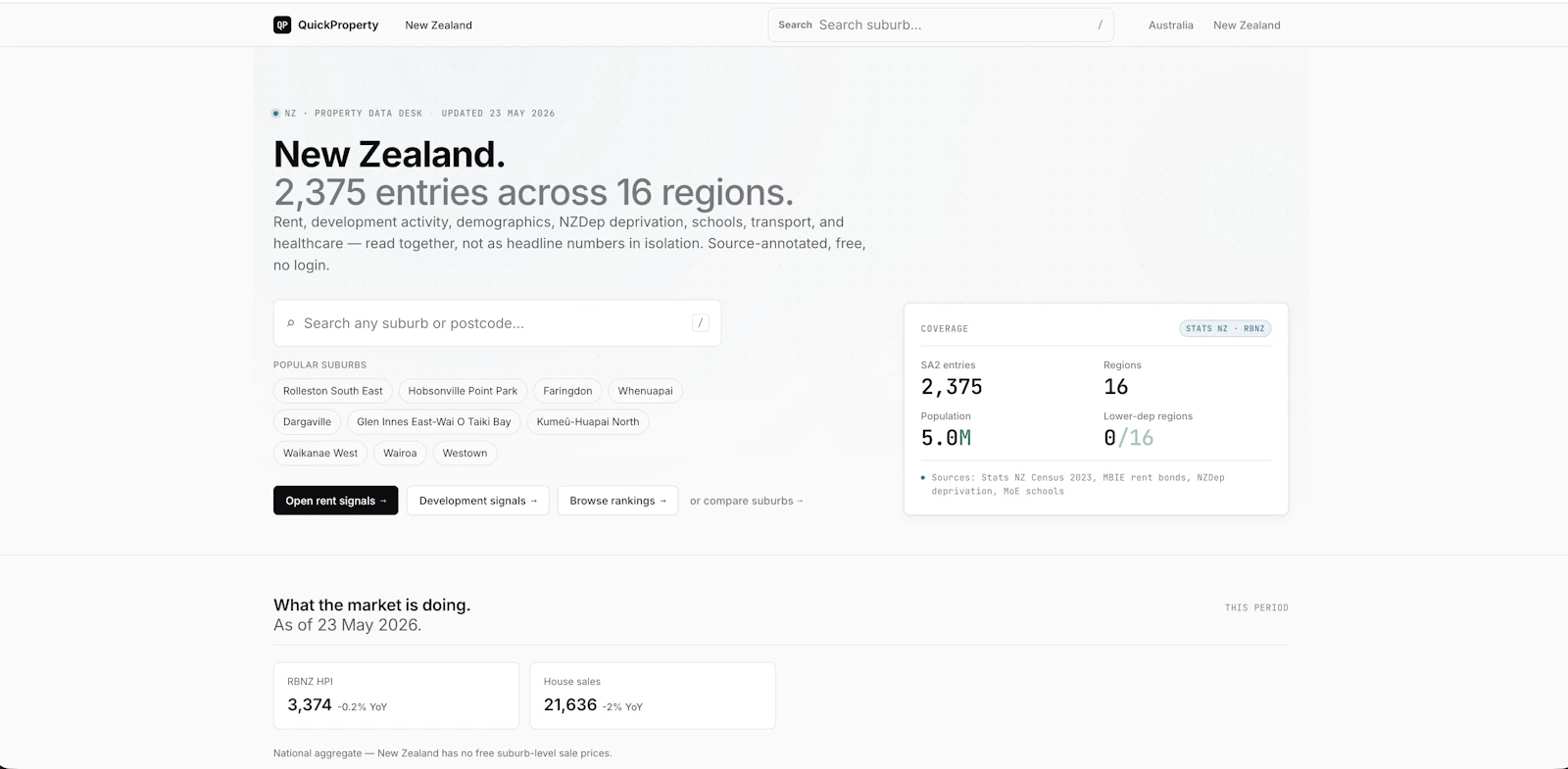The image size is (1568, 769).
Task: Follow the or compare suburbs link
Action: click(746, 501)
